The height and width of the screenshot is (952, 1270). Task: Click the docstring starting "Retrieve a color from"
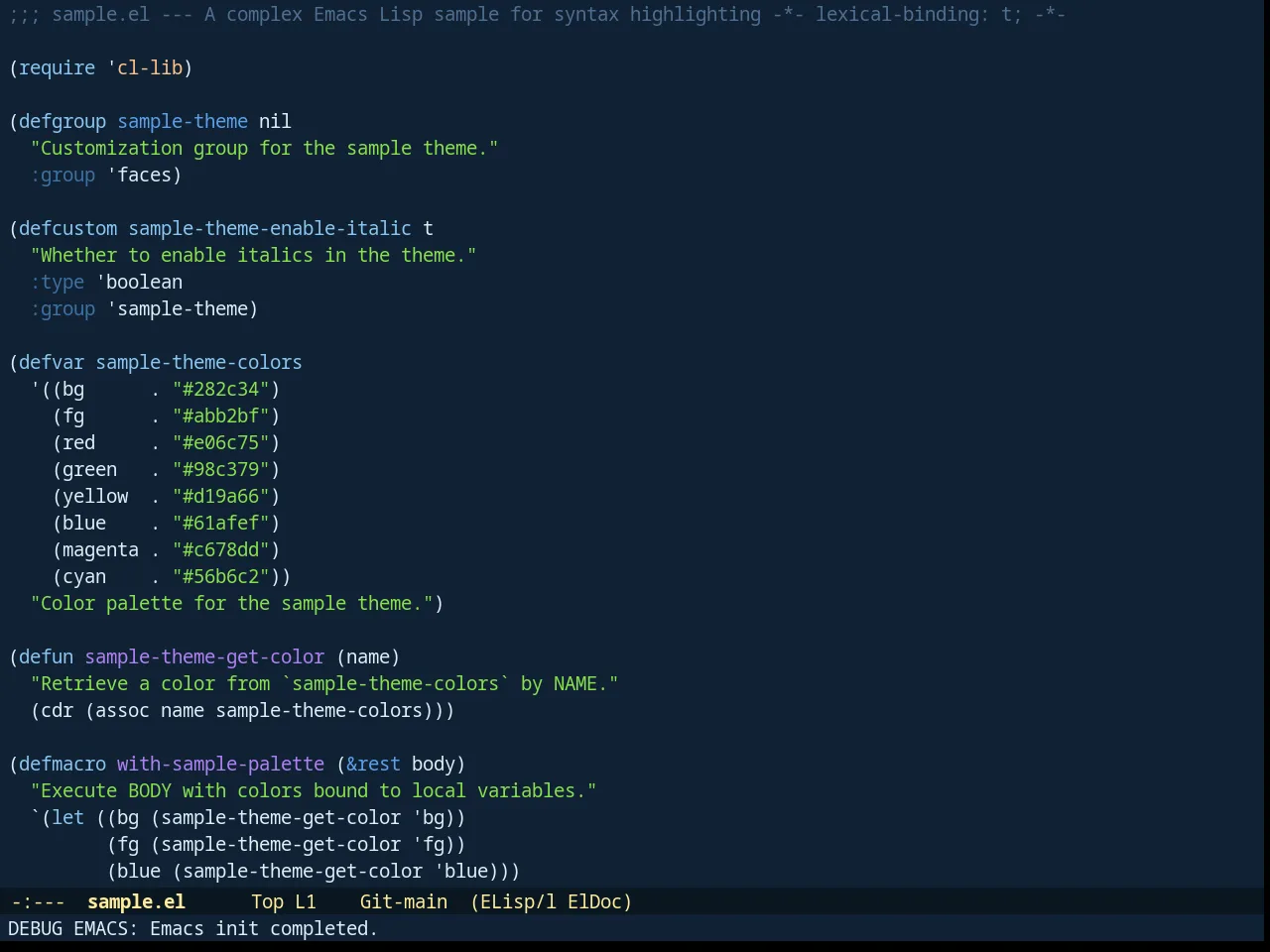[324, 683]
